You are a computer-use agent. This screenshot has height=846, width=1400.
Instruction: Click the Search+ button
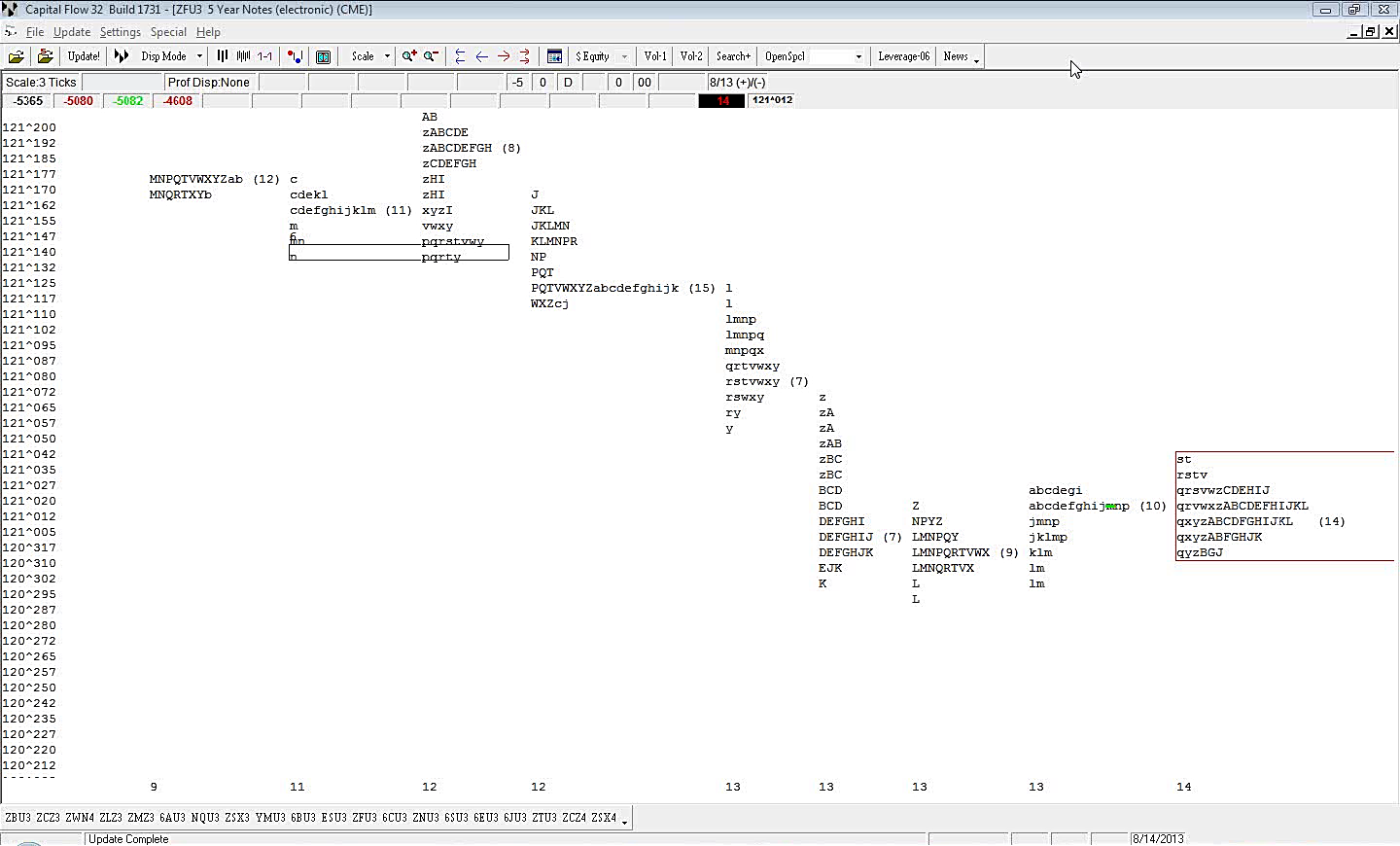(733, 56)
